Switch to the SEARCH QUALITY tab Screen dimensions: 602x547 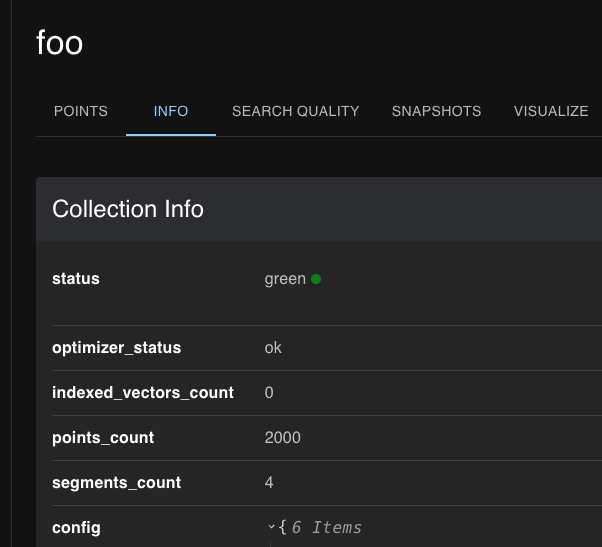point(295,111)
